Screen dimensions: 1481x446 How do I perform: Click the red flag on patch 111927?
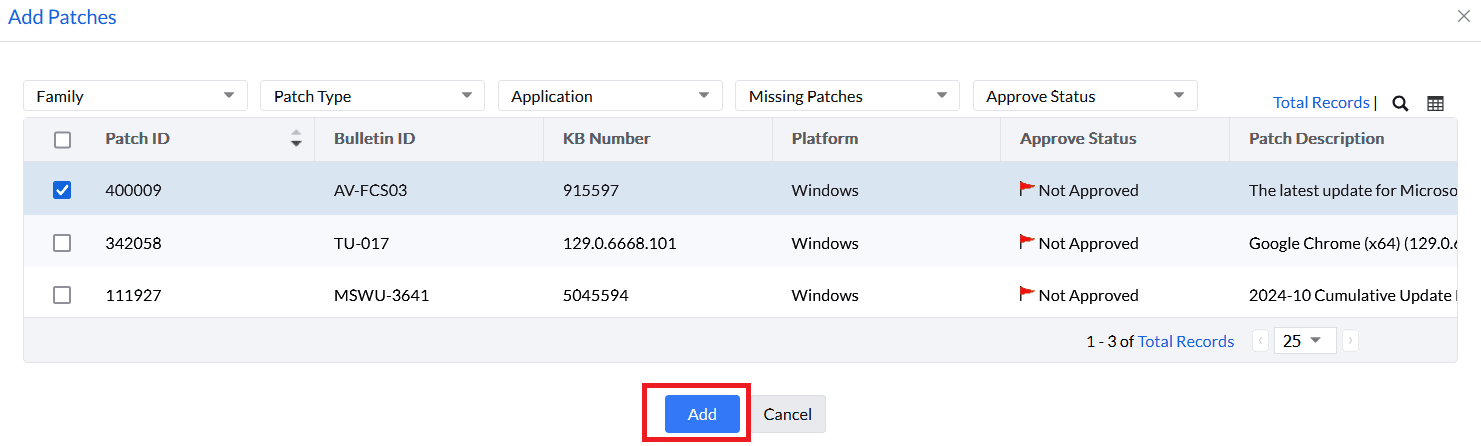pos(1027,294)
